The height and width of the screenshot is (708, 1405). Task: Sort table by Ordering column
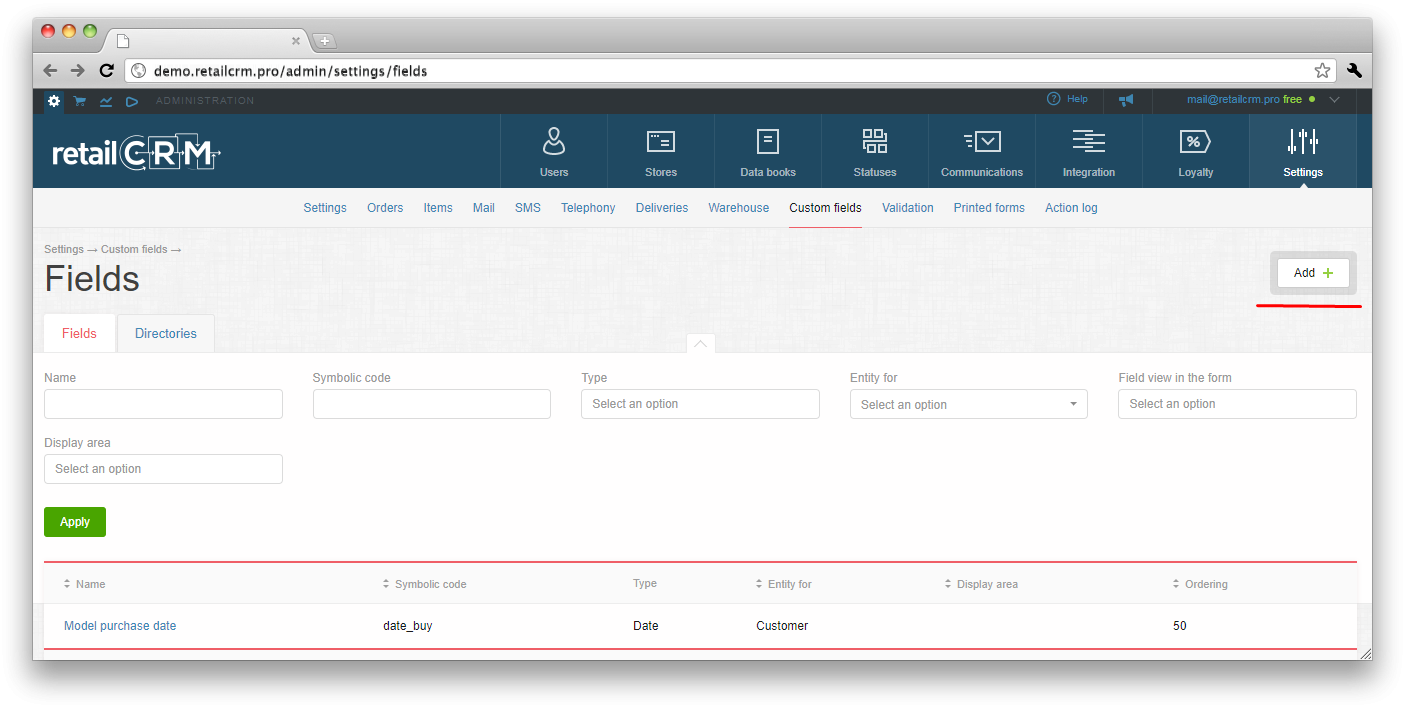1200,584
